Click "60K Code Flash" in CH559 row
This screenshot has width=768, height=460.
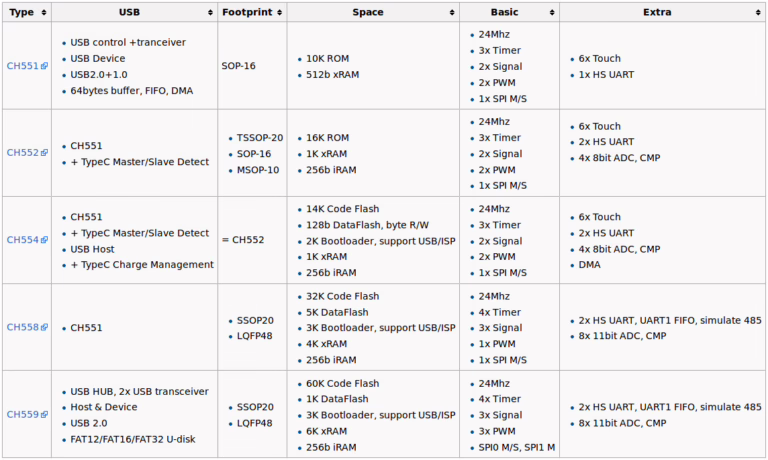[344, 383]
